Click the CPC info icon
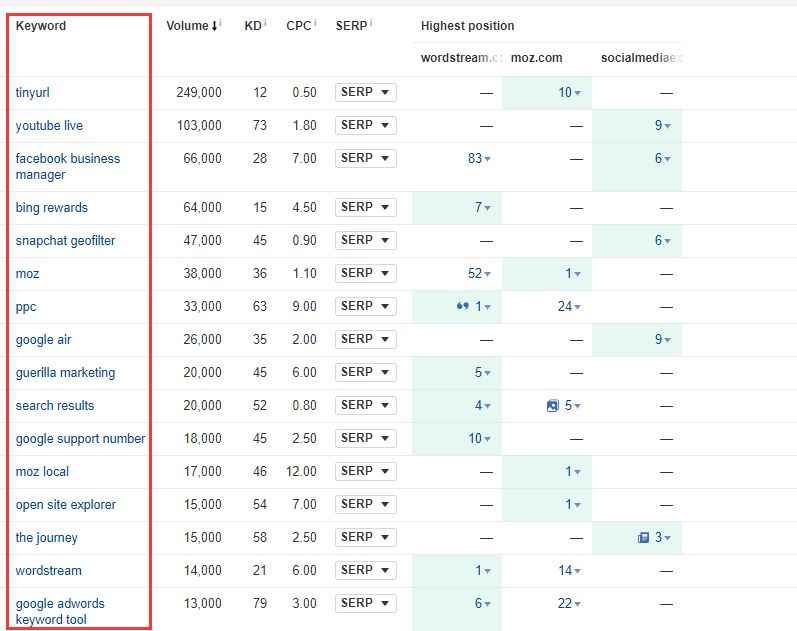 315,22
